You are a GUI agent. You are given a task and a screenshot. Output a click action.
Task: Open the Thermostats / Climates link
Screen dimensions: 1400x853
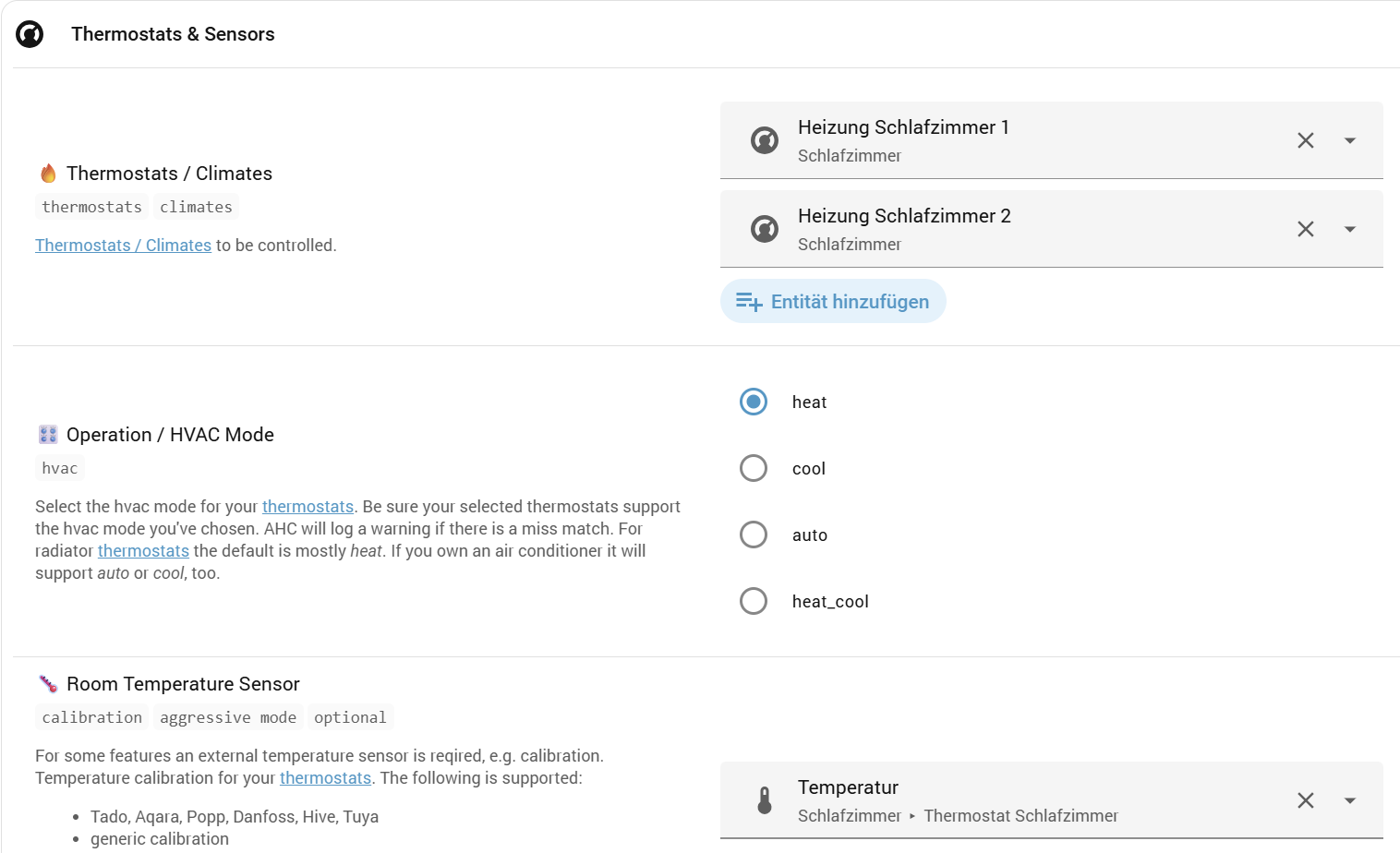click(123, 246)
